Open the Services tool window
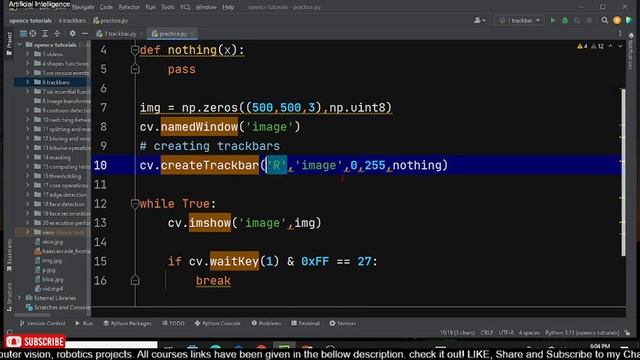Image resolution: width=640 pixels, height=360 pixels. (x=343, y=323)
